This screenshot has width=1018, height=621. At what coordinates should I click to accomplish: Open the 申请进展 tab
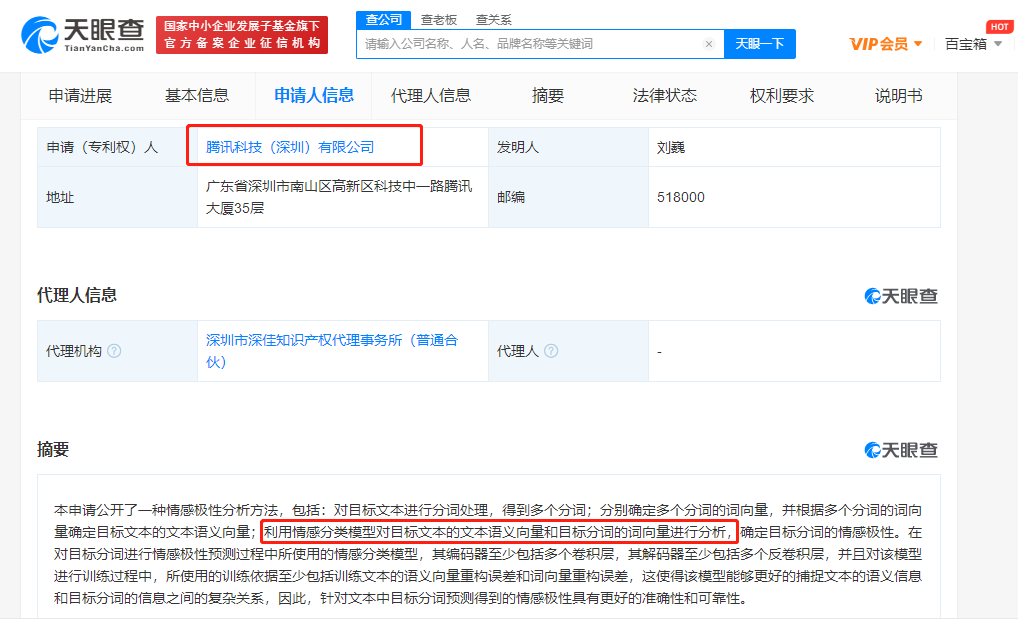(81, 96)
